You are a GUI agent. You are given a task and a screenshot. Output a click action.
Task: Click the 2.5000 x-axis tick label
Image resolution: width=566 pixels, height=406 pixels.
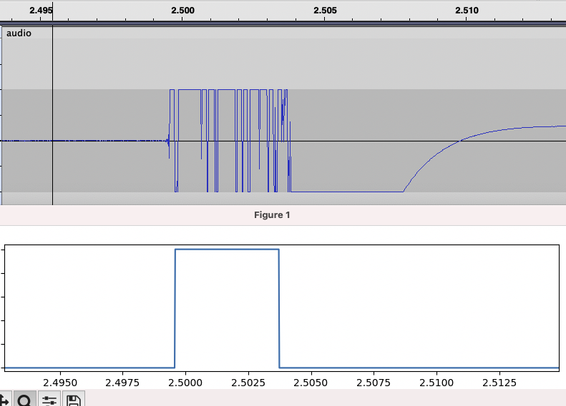pos(185,383)
